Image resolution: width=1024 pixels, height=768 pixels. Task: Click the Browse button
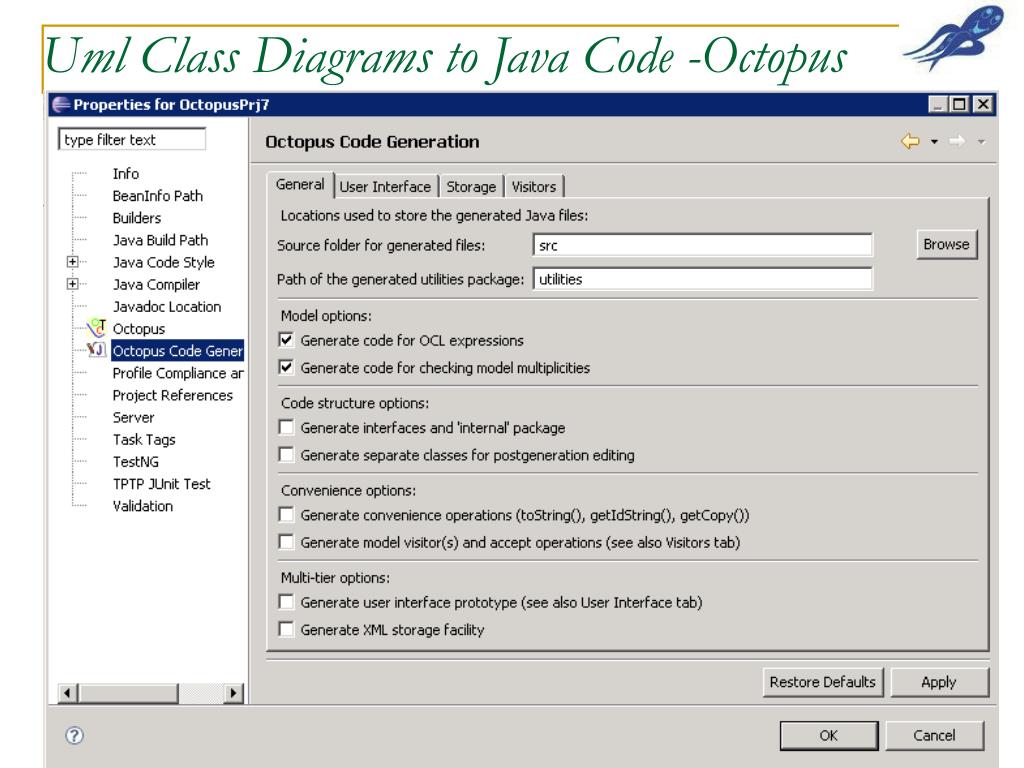946,244
